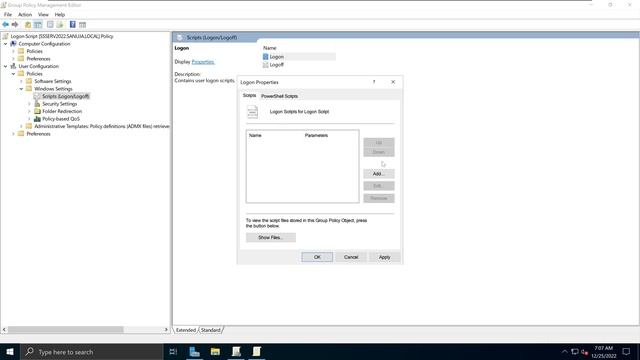This screenshot has width=640, height=360.
Task: Click the Computer Configuration node icon
Action: tap(13, 44)
